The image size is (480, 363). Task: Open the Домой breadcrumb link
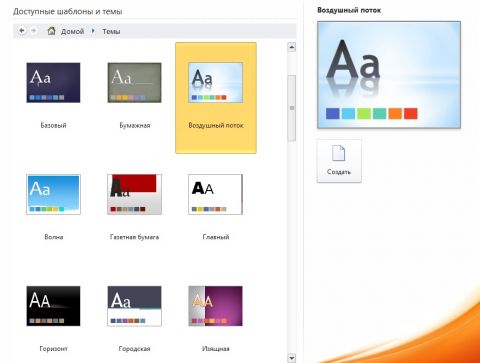(72, 31)
